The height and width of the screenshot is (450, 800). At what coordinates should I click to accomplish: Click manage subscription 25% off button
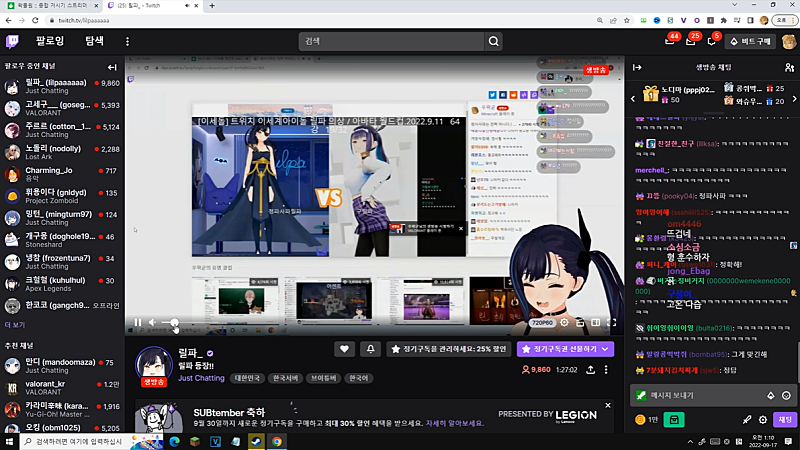pos(449,349)
